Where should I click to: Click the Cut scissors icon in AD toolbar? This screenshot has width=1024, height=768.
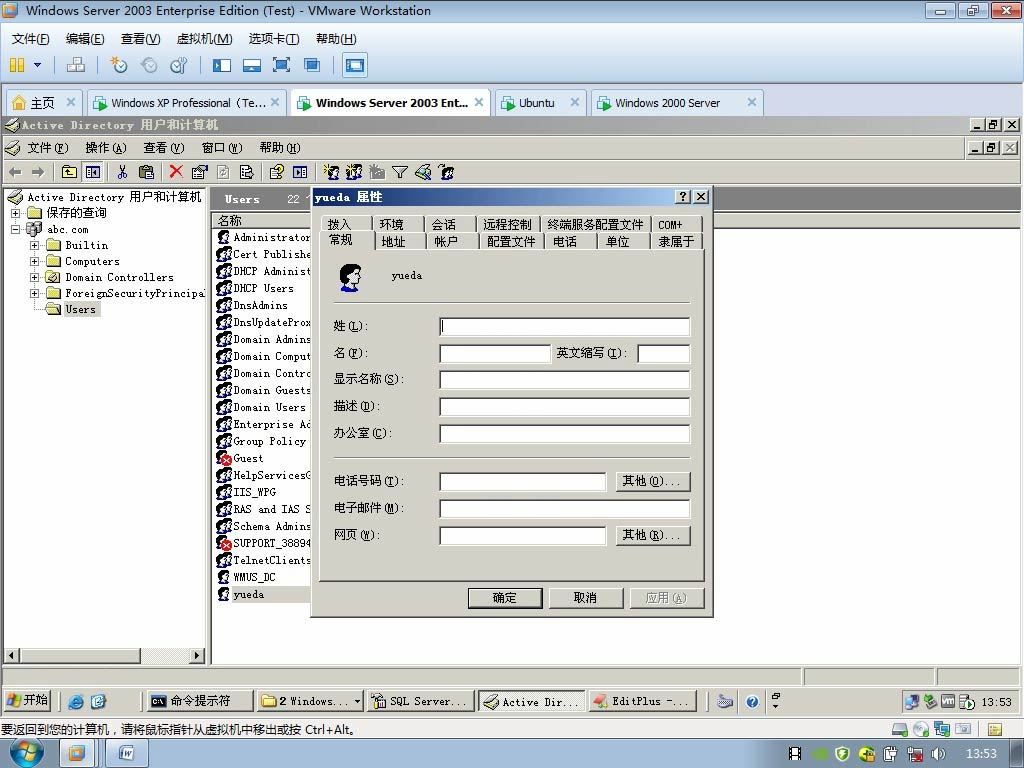[122, 172]
